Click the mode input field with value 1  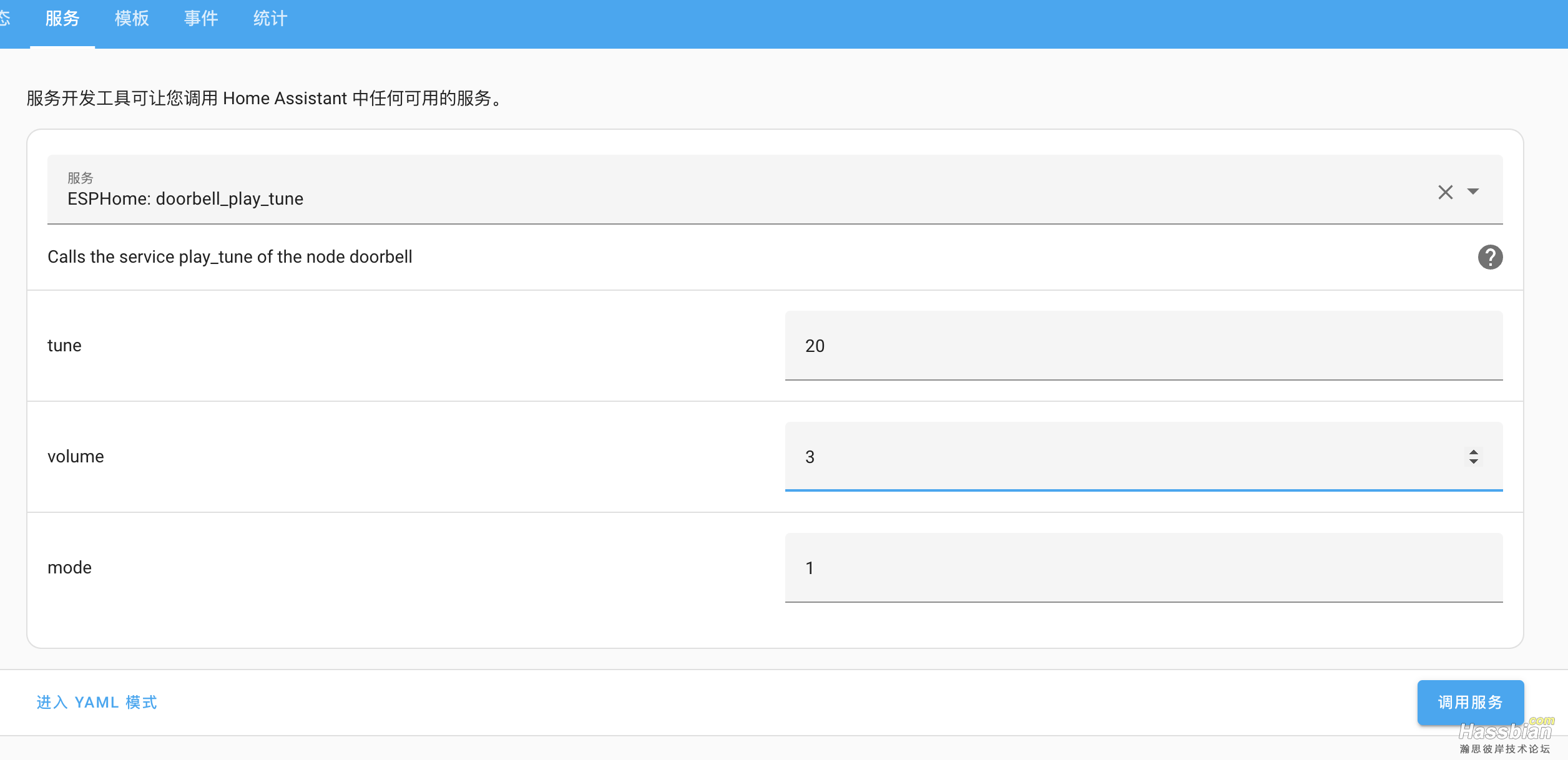click(x=1144, y=568)
